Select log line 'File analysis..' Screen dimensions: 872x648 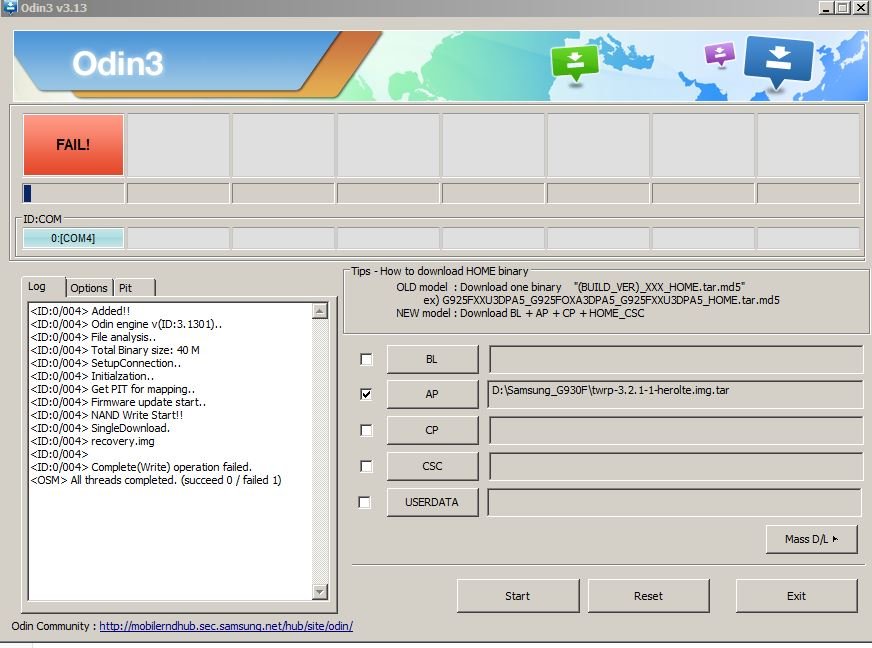pos(93,337)
